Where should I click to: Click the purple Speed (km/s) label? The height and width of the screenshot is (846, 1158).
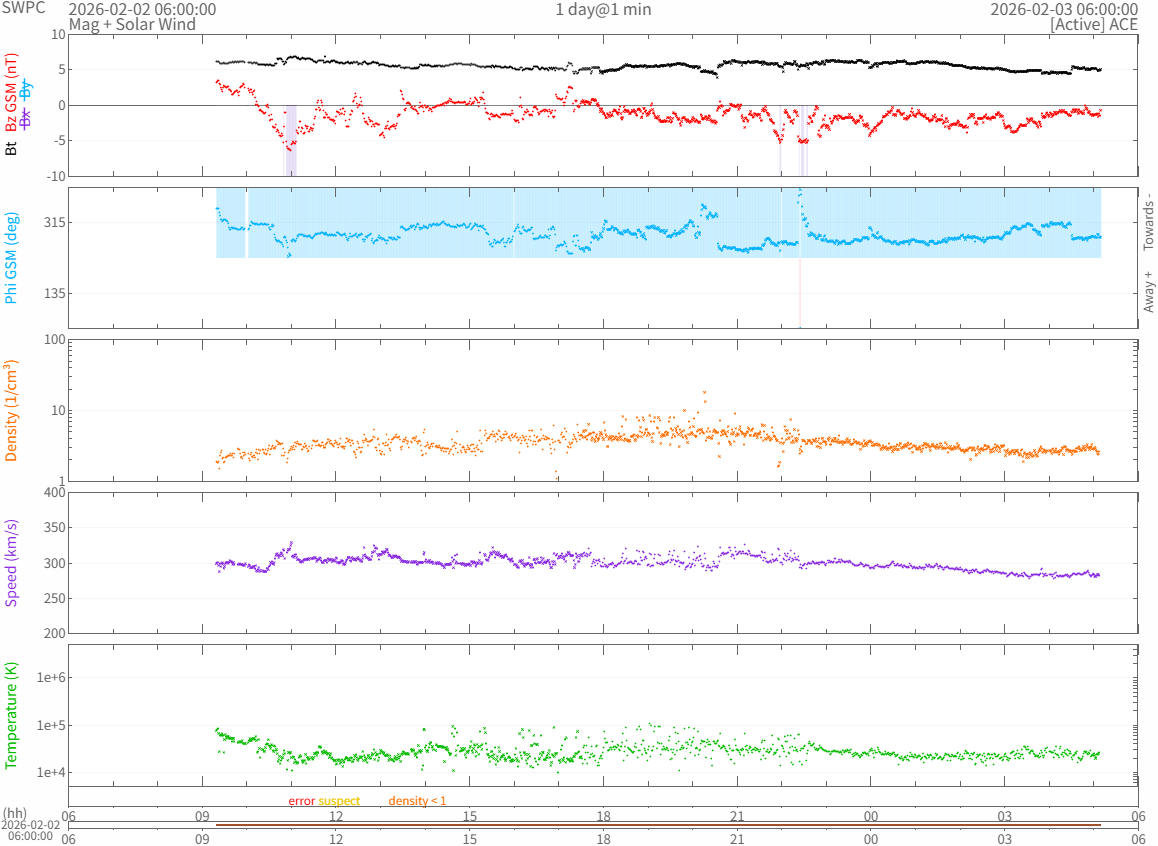click(11, 563)
